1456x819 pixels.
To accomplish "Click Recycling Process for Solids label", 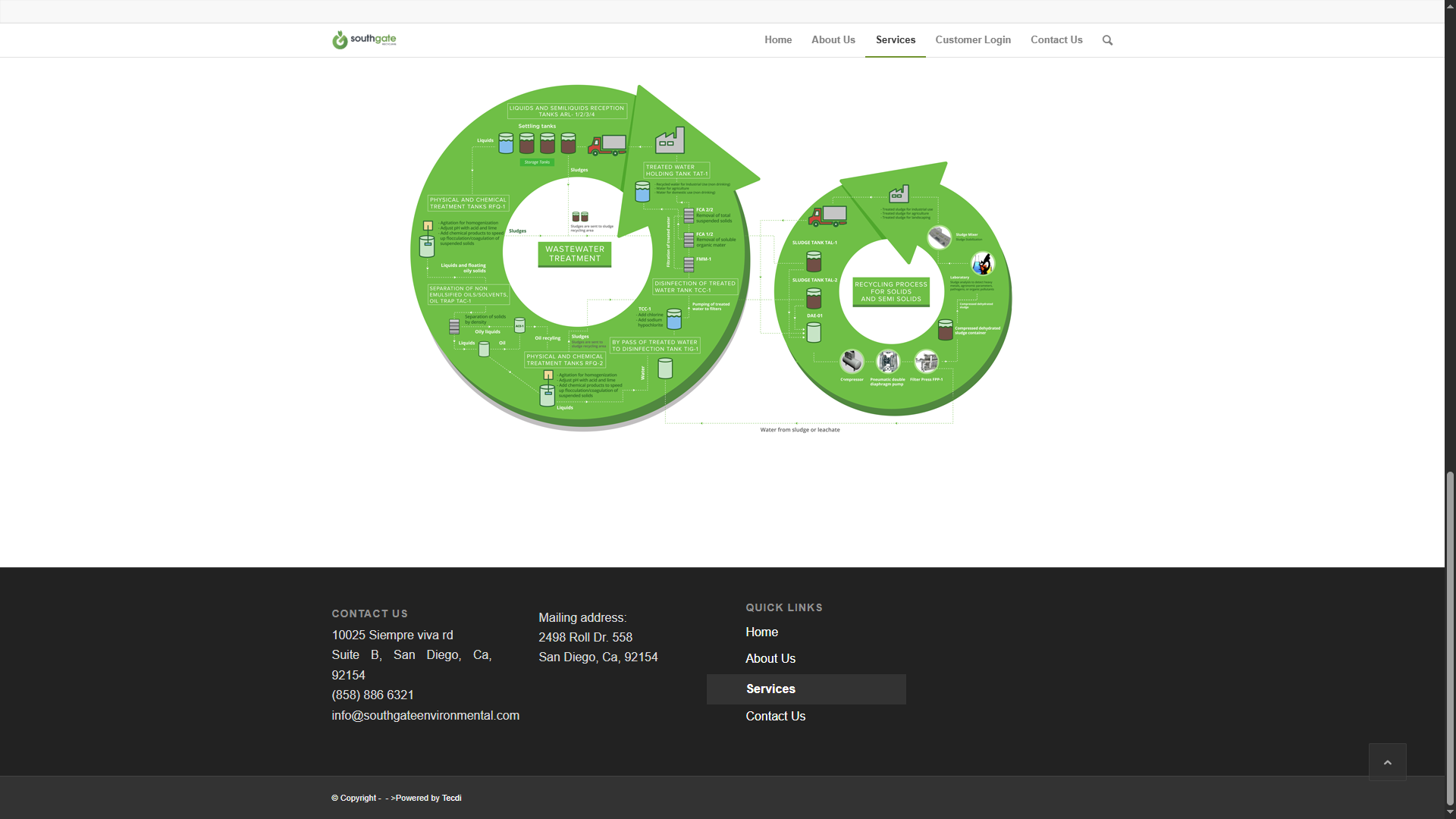I will click(891, 291).
